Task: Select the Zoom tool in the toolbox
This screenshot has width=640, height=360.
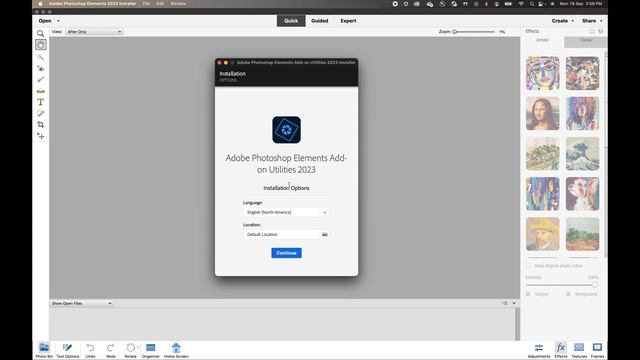Action: coord(40,33)
